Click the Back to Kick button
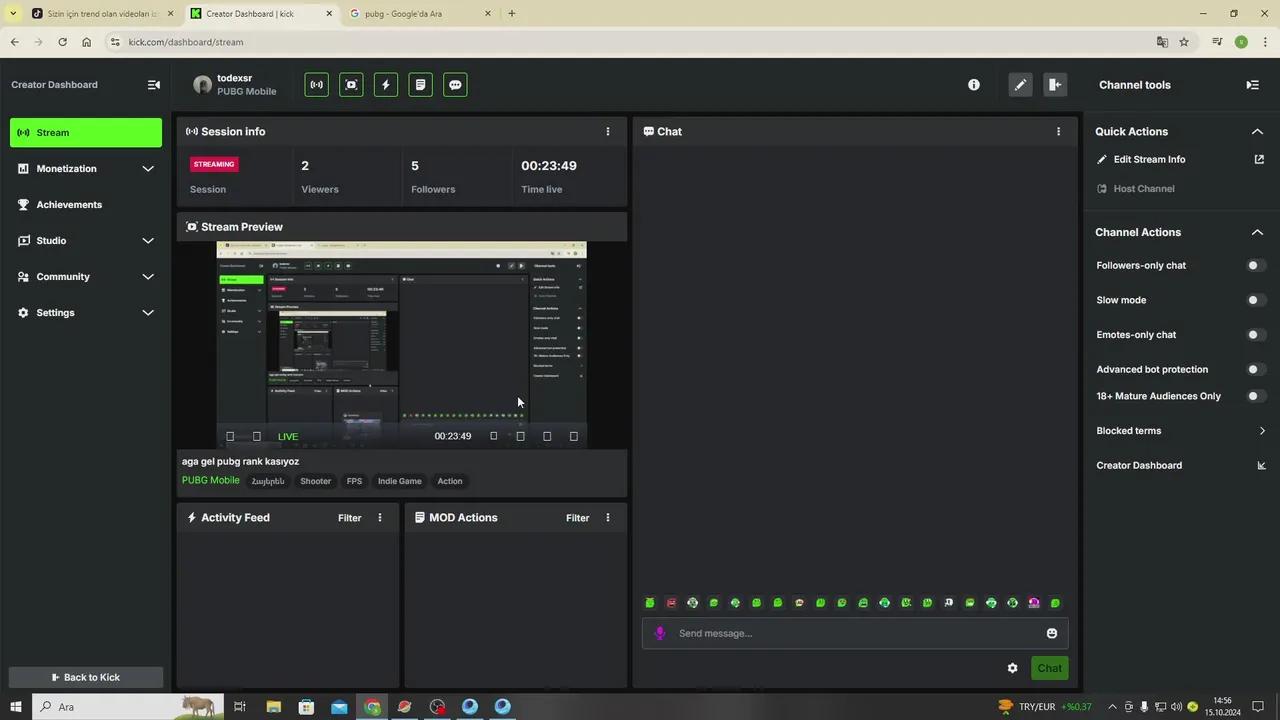The width and height of the screenshot is (1280, 720). click(x=86, y=677)
